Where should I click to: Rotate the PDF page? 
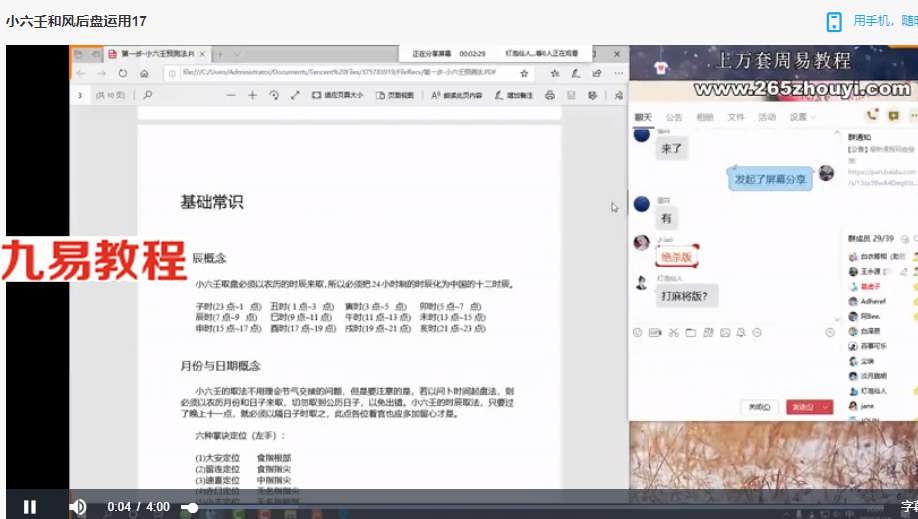273,95
